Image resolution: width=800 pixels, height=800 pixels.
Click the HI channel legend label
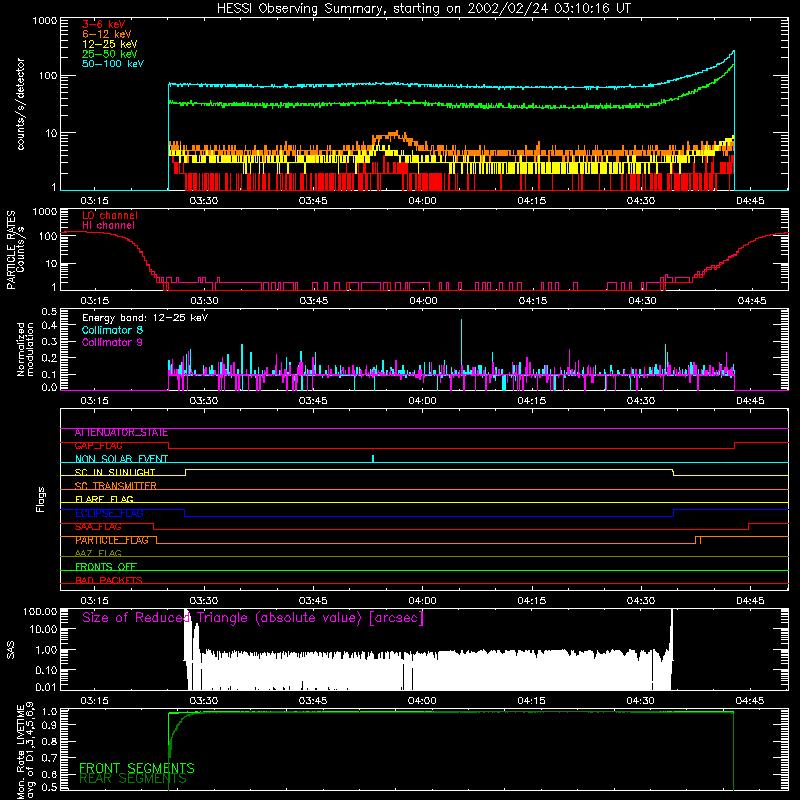coord(108,225)
